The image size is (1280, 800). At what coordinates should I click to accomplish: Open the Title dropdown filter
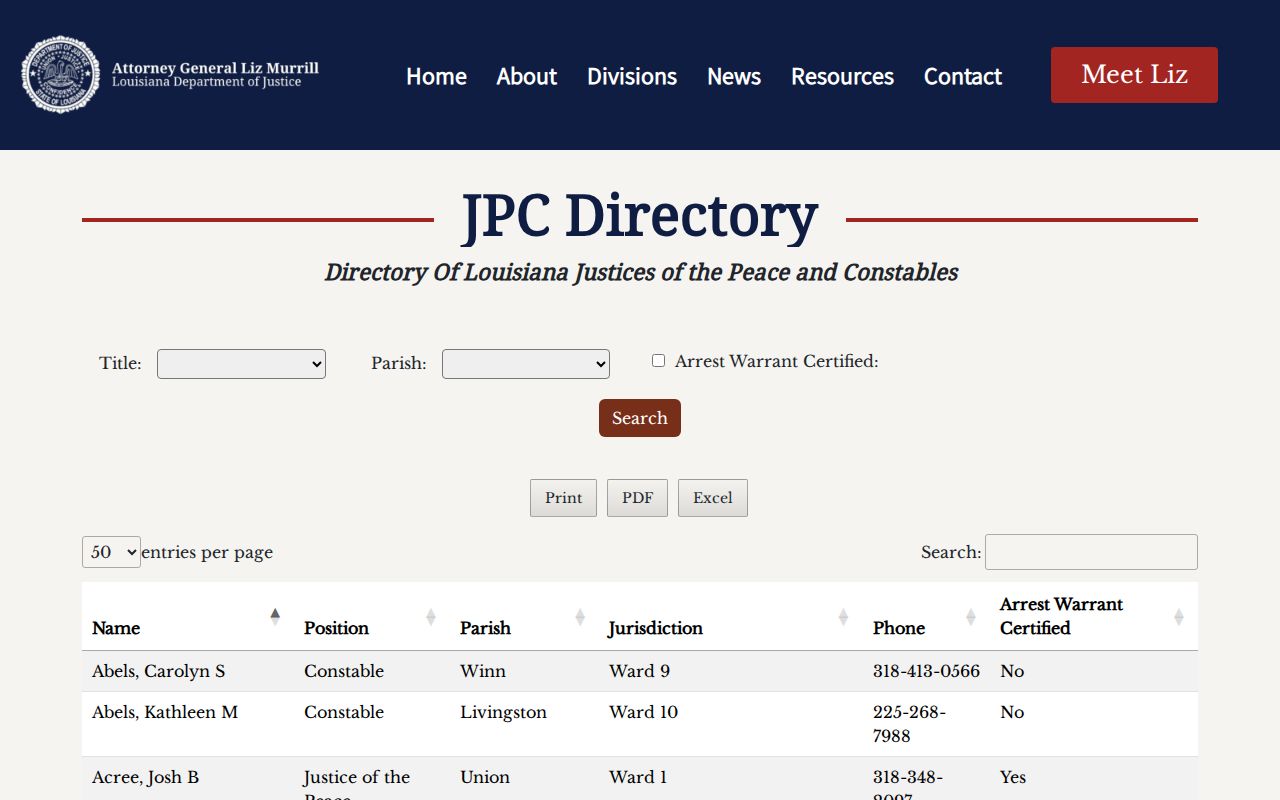pyautogui.click(x=241, y=364)
